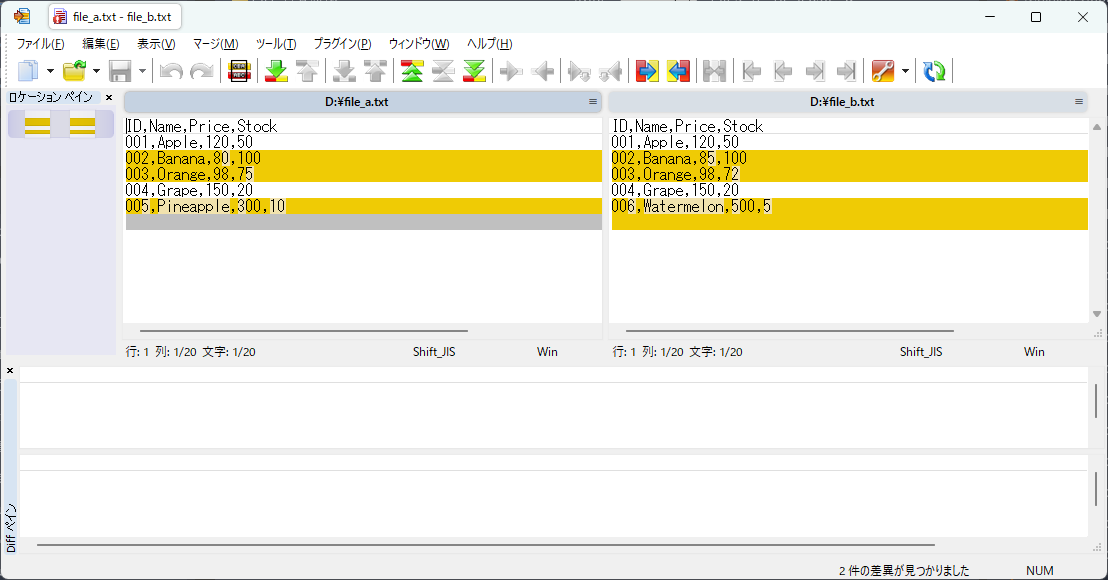The image size is (1108, 580).
Task: Click copy all to left icon
Action: [x=678, y=71]
